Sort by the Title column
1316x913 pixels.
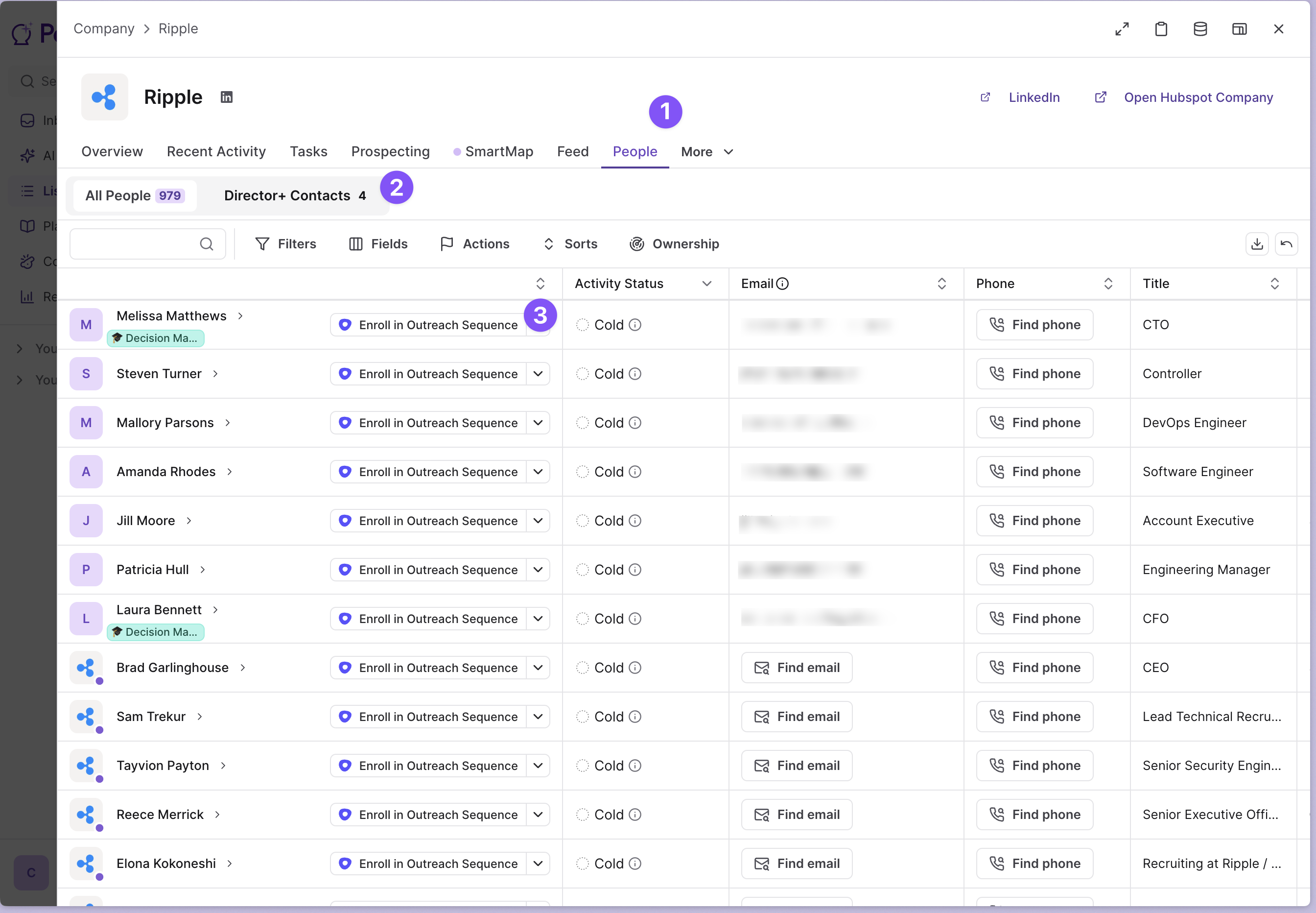click(1274, 284)
